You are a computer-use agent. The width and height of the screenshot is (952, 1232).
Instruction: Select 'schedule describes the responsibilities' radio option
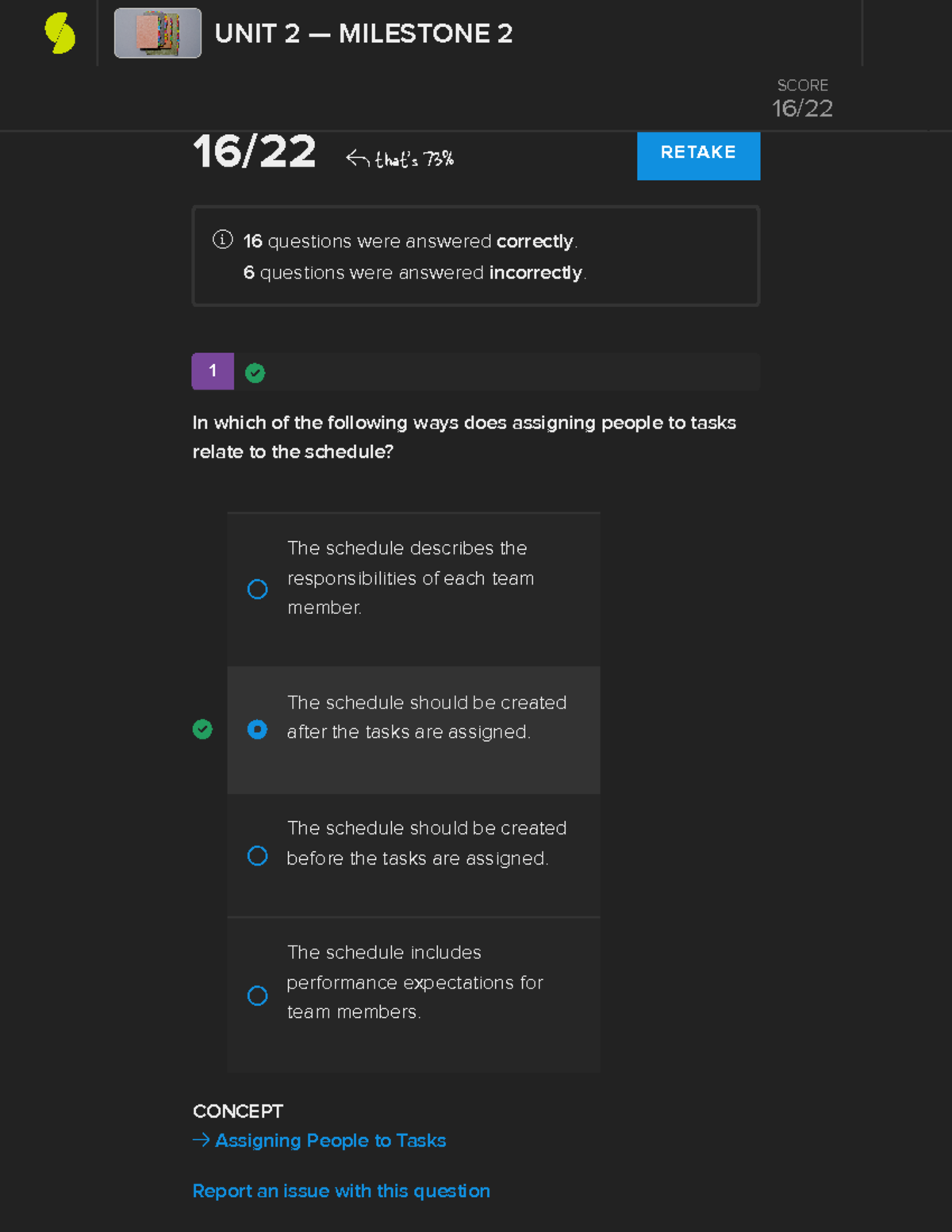point(257,589)
